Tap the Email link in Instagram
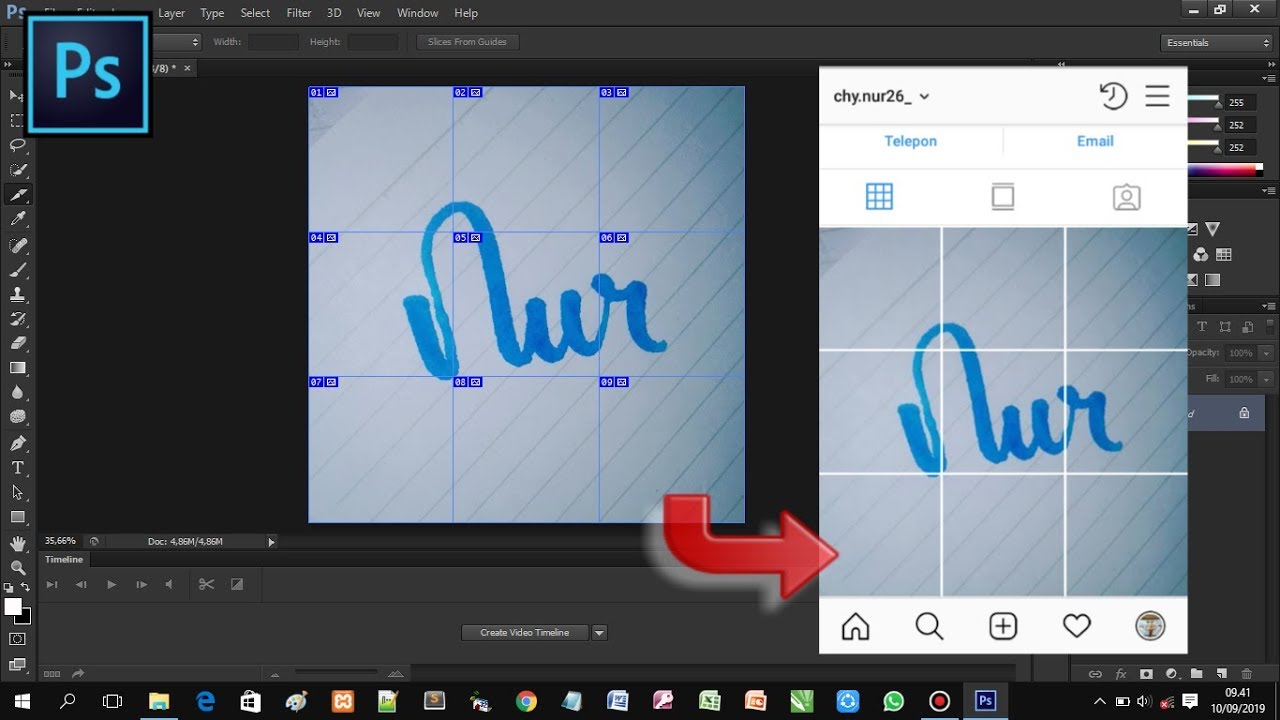Screen dimensions: 1280x720 (1095, 141)
